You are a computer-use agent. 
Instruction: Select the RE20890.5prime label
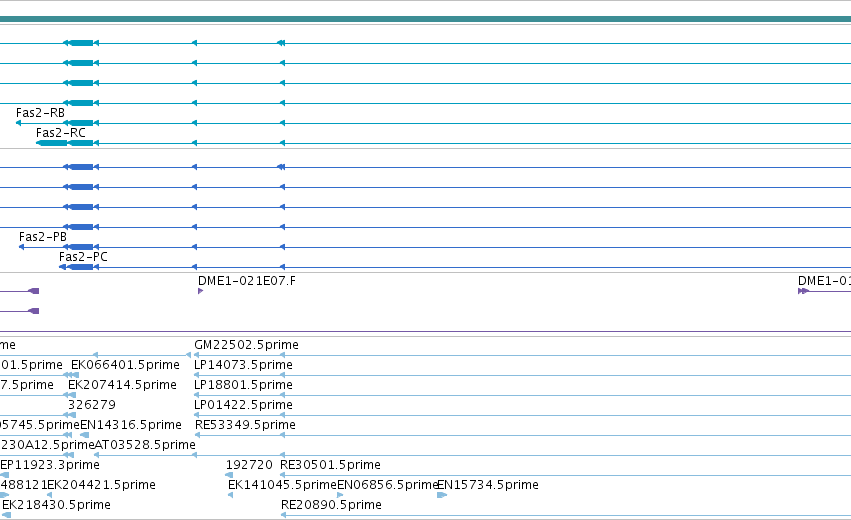click(x=331, y=505)
